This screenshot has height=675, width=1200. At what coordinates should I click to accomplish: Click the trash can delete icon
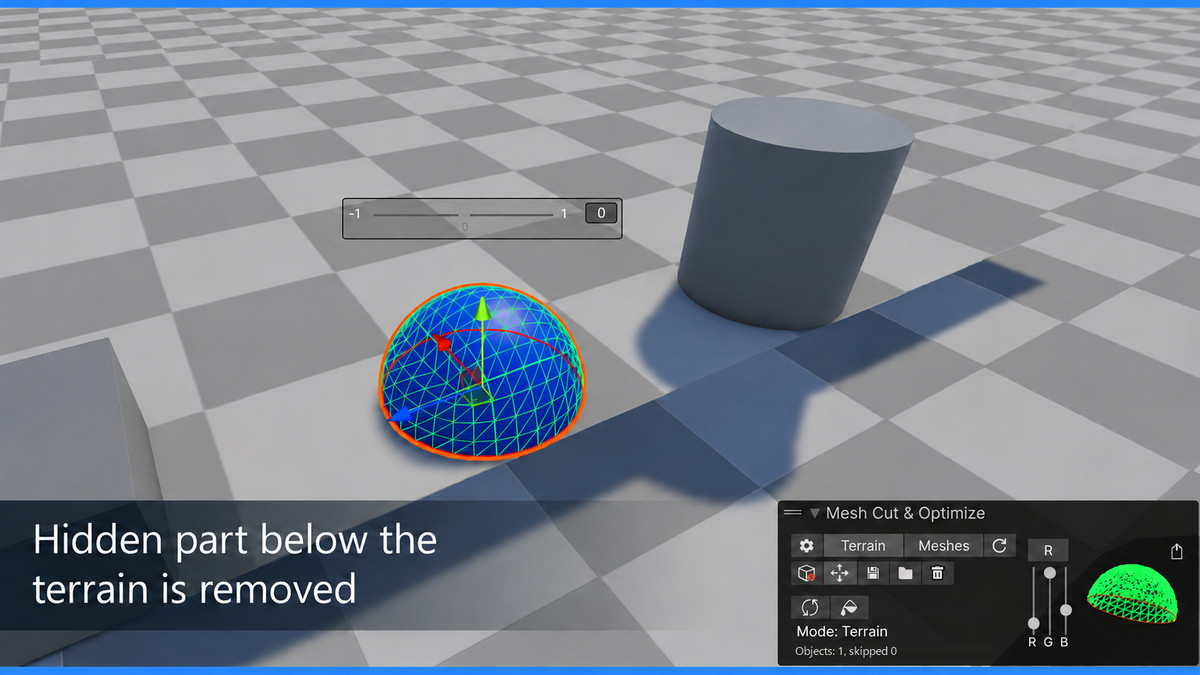937,573
